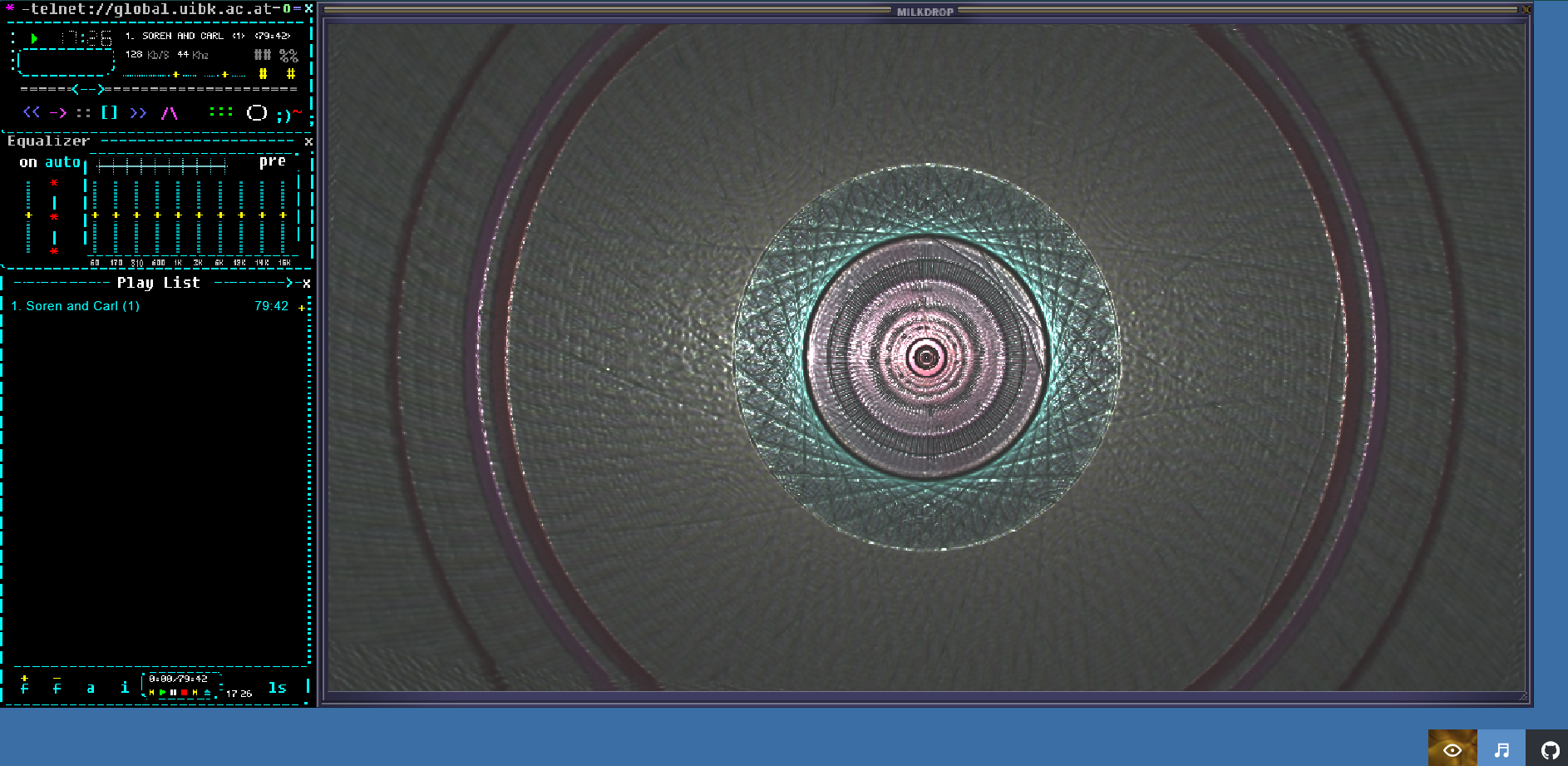The image size is (1568, 766).
Task: Open playlist remove files -f menu
Action: tap(57, 684)
